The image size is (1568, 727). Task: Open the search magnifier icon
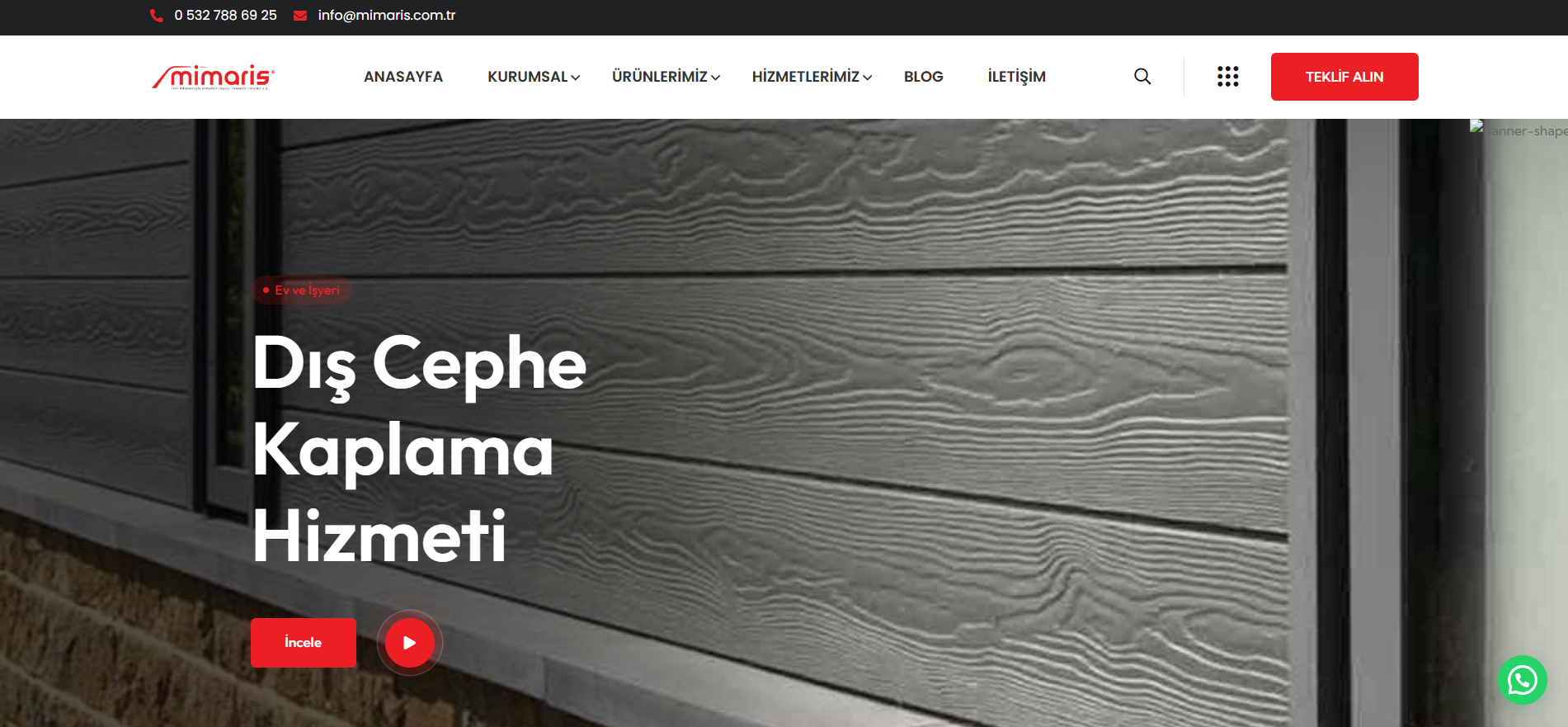click(1142, 77)
